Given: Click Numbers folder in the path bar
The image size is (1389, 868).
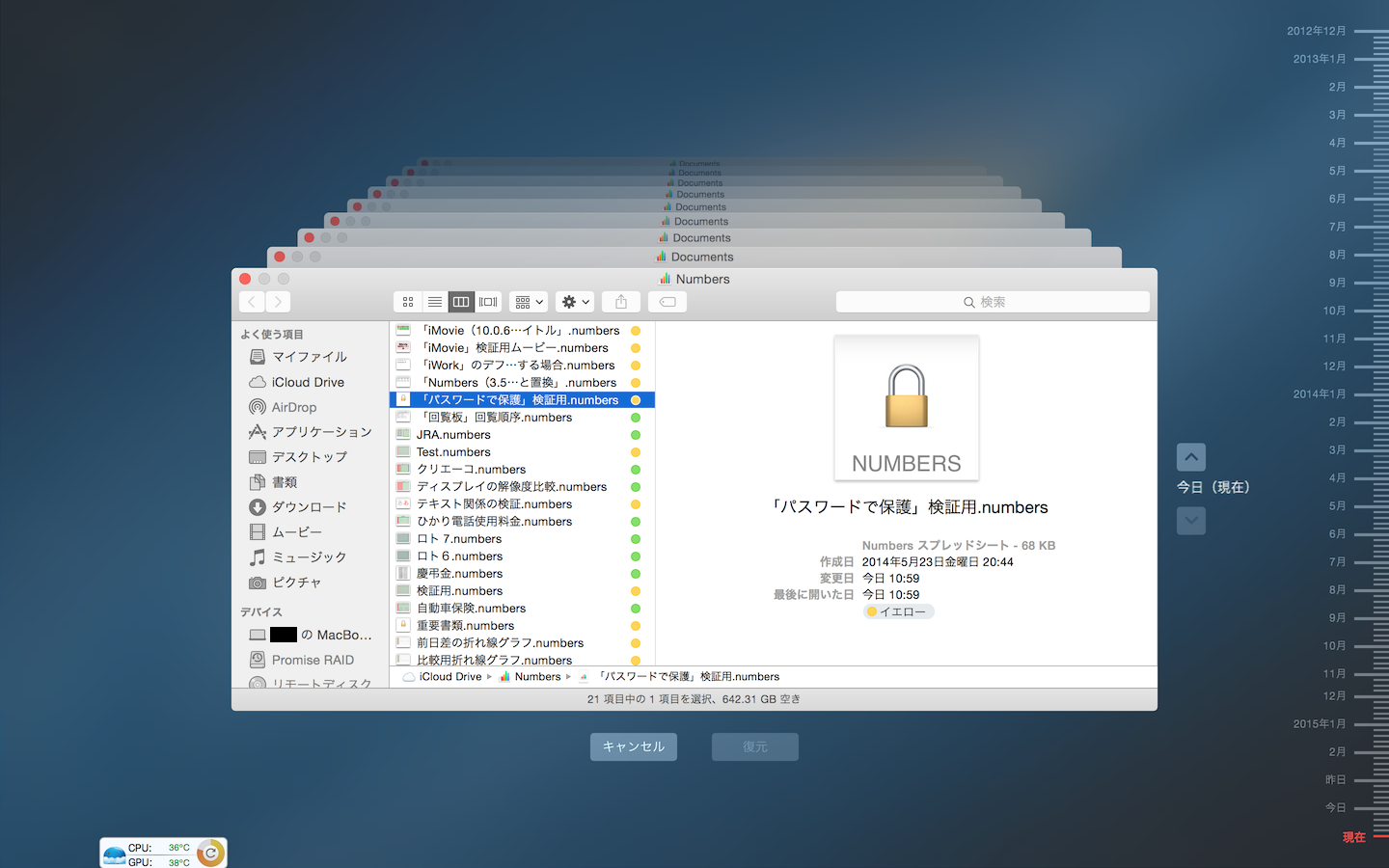Looking at the screenshot, I should 530,677.
